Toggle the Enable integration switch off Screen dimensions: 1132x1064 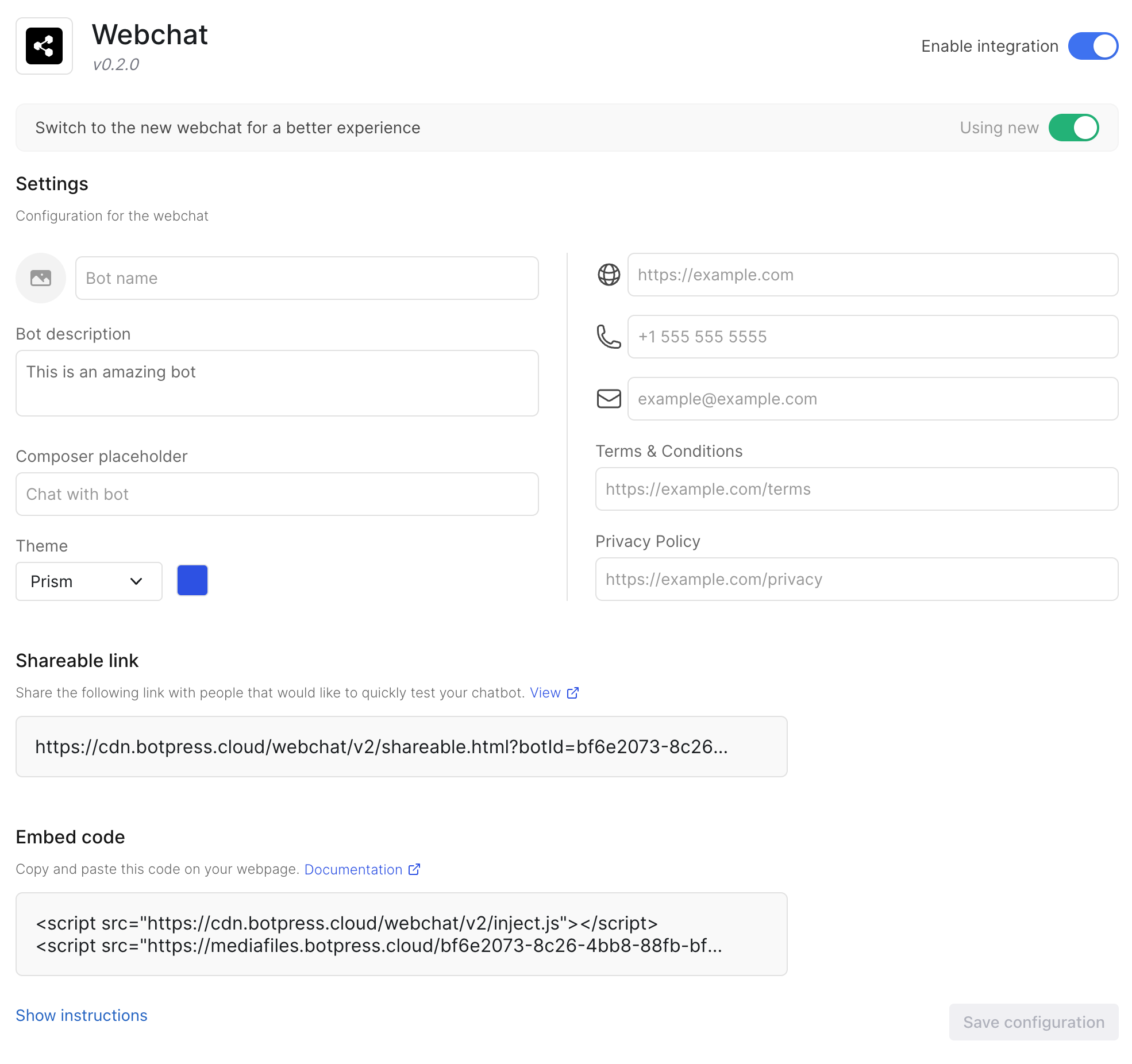pos(1093,46)
